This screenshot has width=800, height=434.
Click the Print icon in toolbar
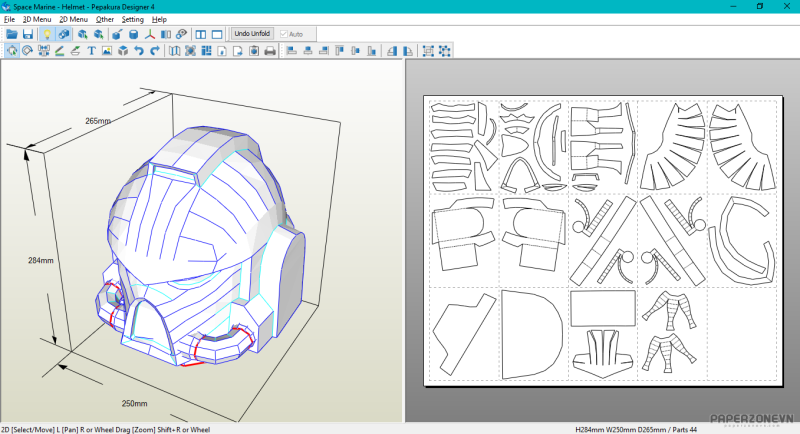coord(269,51)
